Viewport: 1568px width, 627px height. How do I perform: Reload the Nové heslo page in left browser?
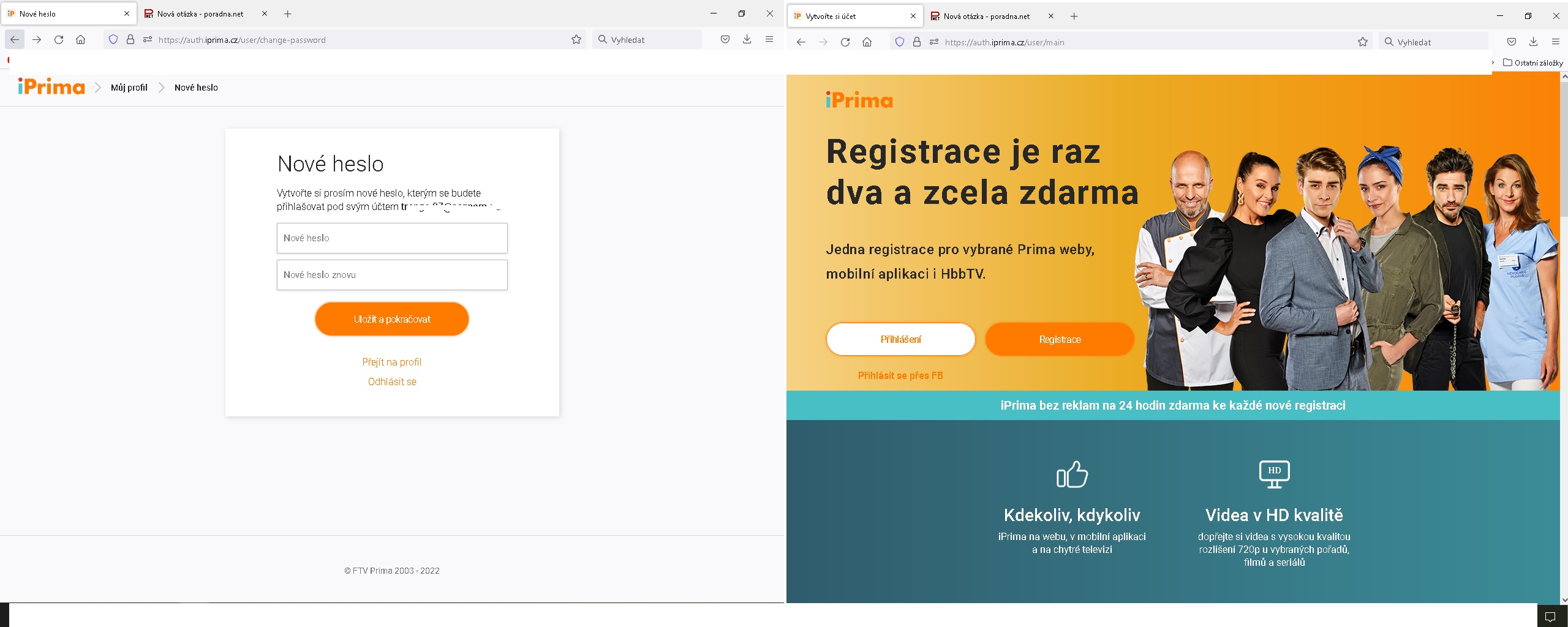[59, 40]
